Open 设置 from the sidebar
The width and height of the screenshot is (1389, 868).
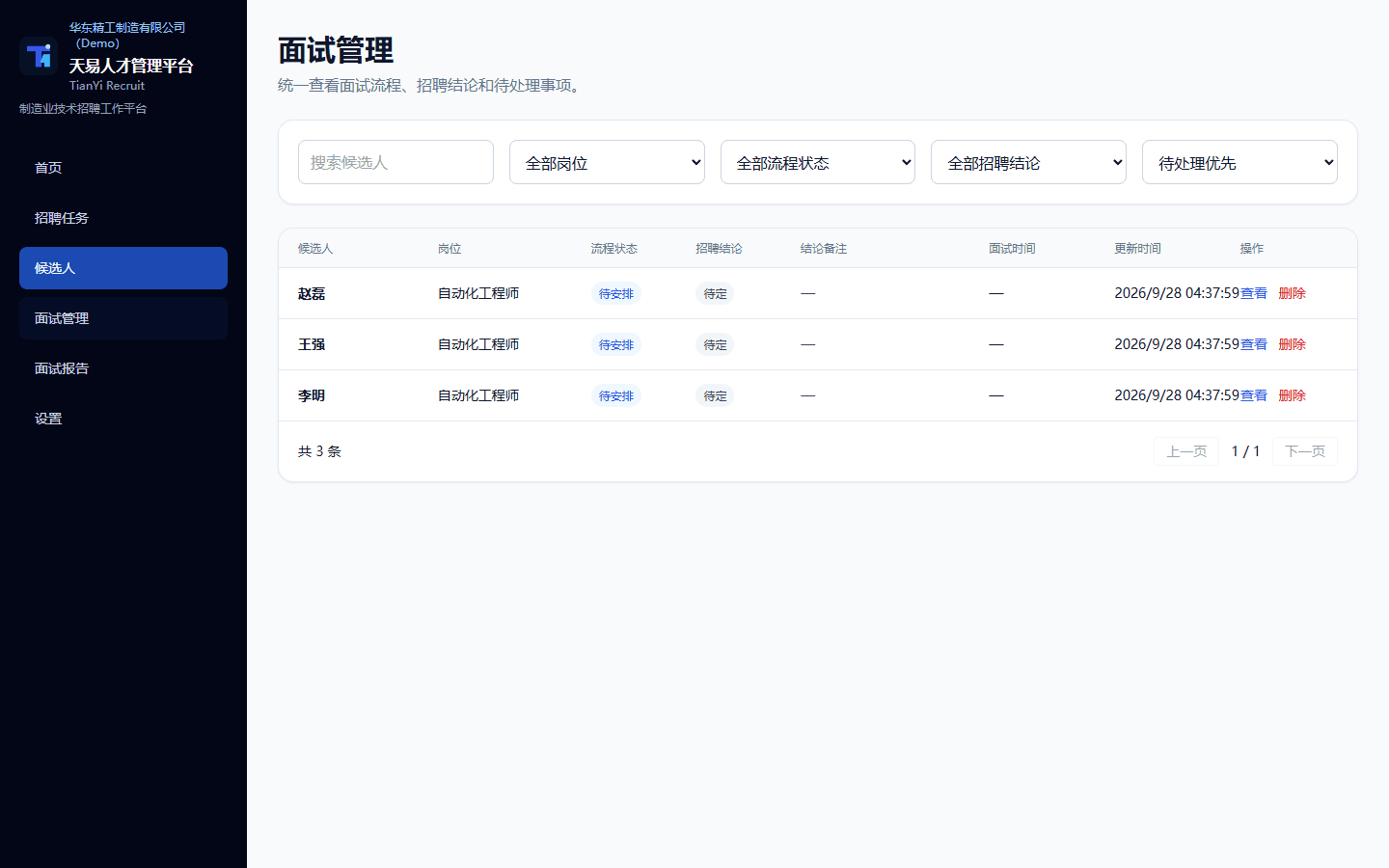(x=123, y=419)
